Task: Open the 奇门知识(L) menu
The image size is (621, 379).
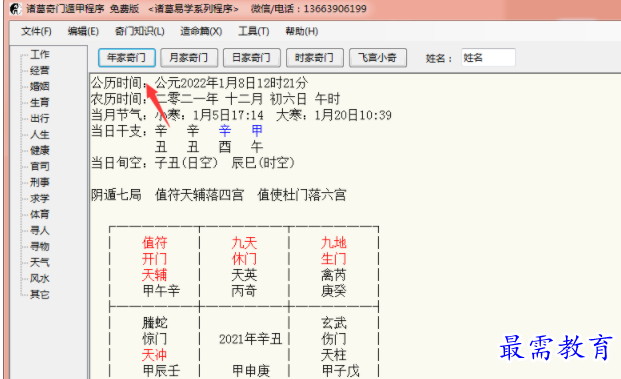Action: pyautogui.click(x=139, y=31)
